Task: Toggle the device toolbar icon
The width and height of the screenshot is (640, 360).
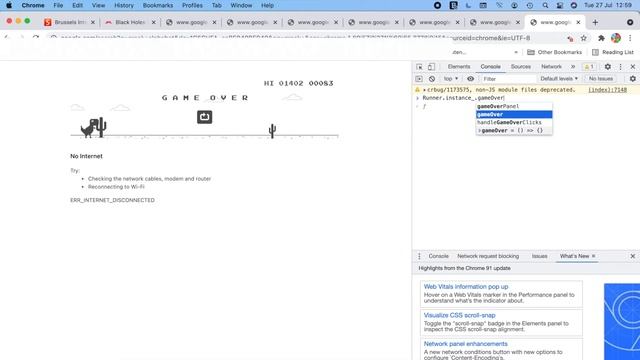Action: [431, 67]
